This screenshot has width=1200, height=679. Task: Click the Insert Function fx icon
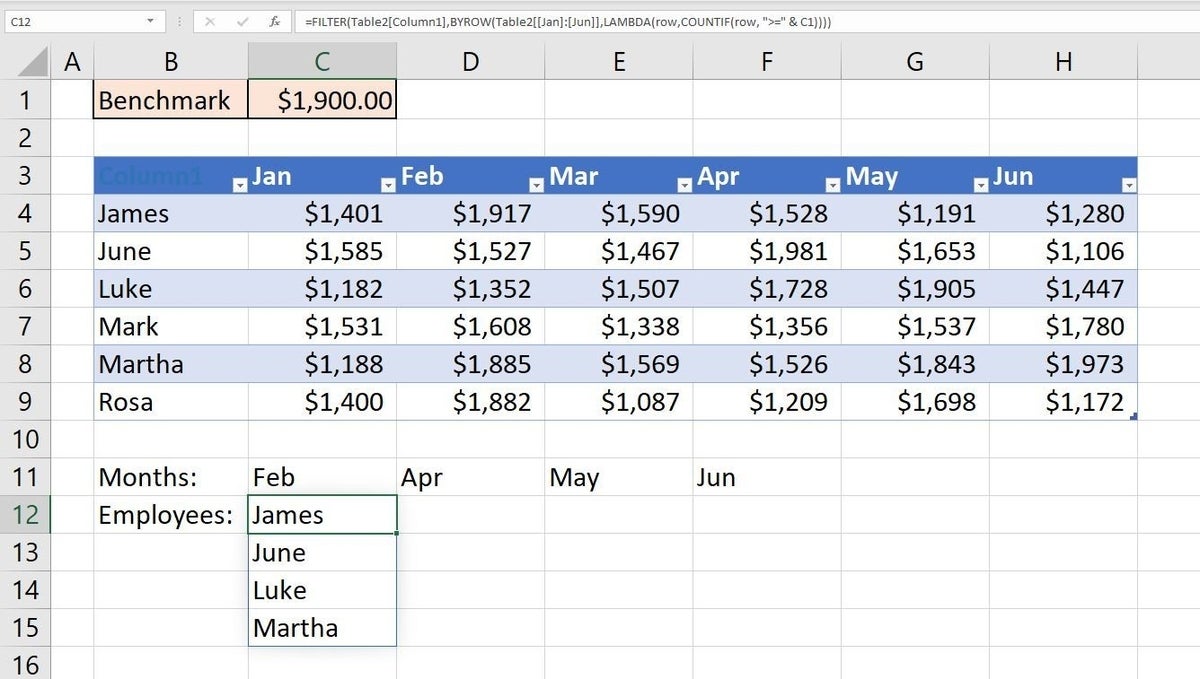[x=274, y=21]
